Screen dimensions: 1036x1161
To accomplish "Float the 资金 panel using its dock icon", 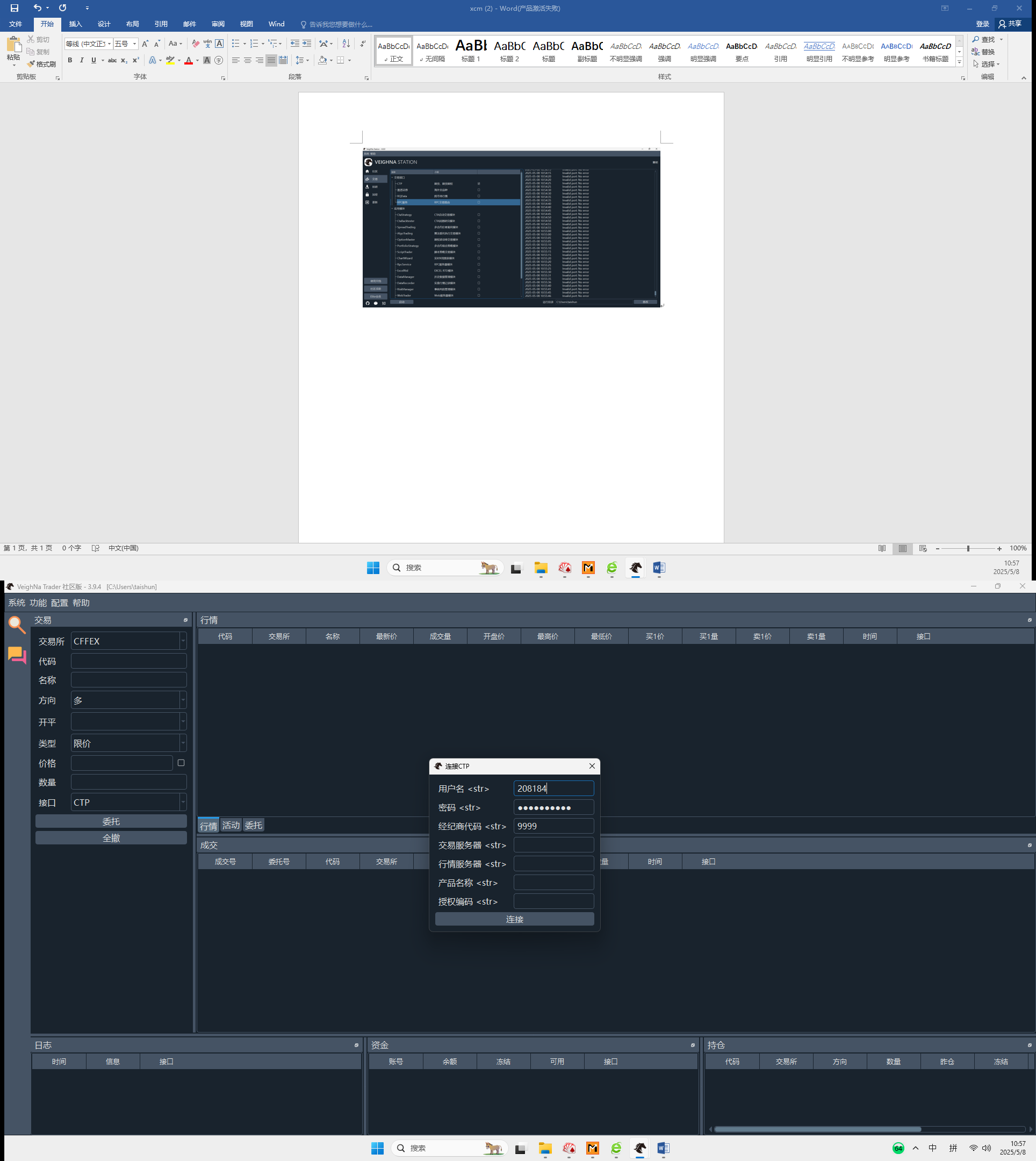I will coord(693,1045).
